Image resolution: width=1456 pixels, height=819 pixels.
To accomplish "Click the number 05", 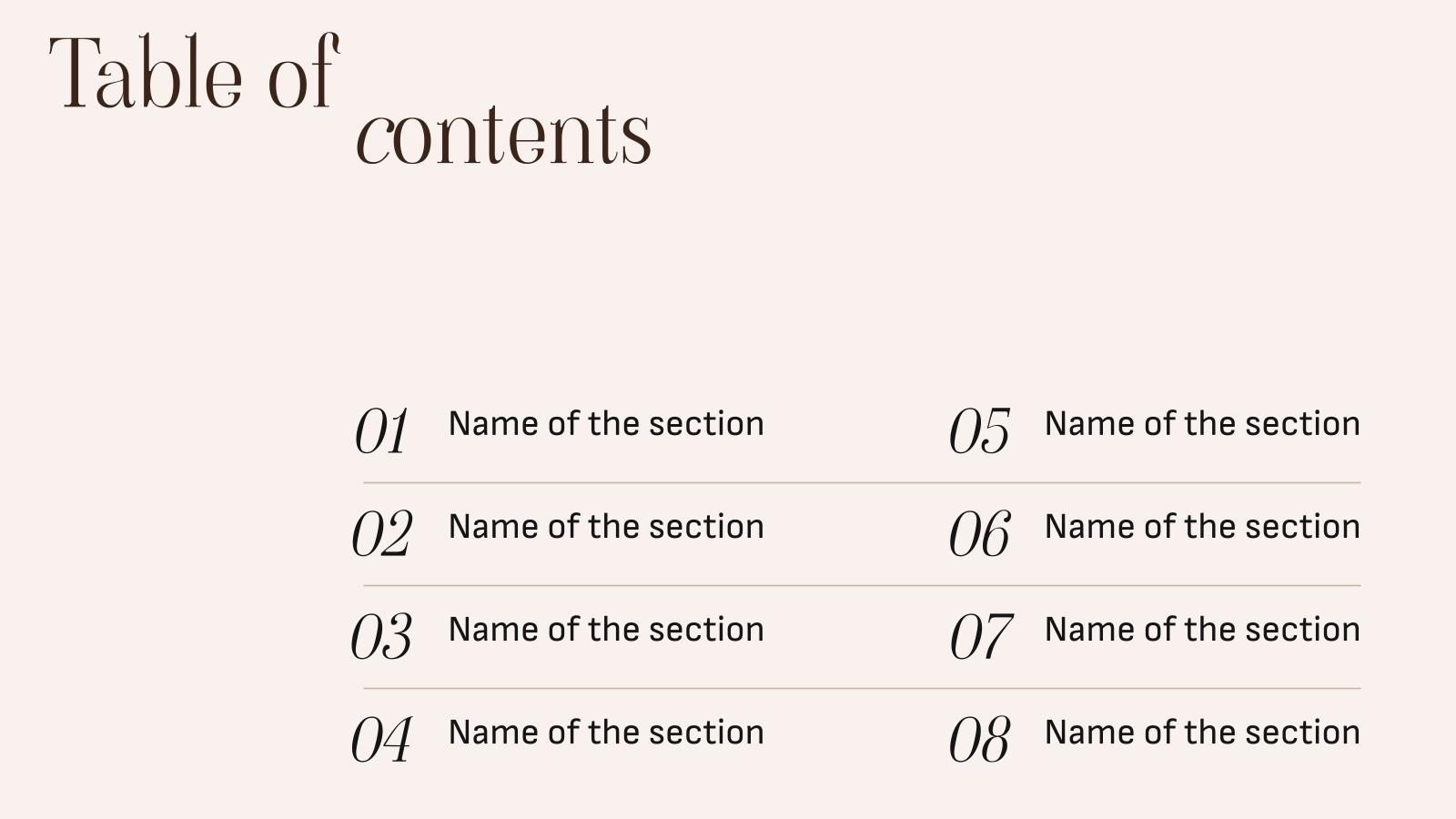I will point(979,430).
